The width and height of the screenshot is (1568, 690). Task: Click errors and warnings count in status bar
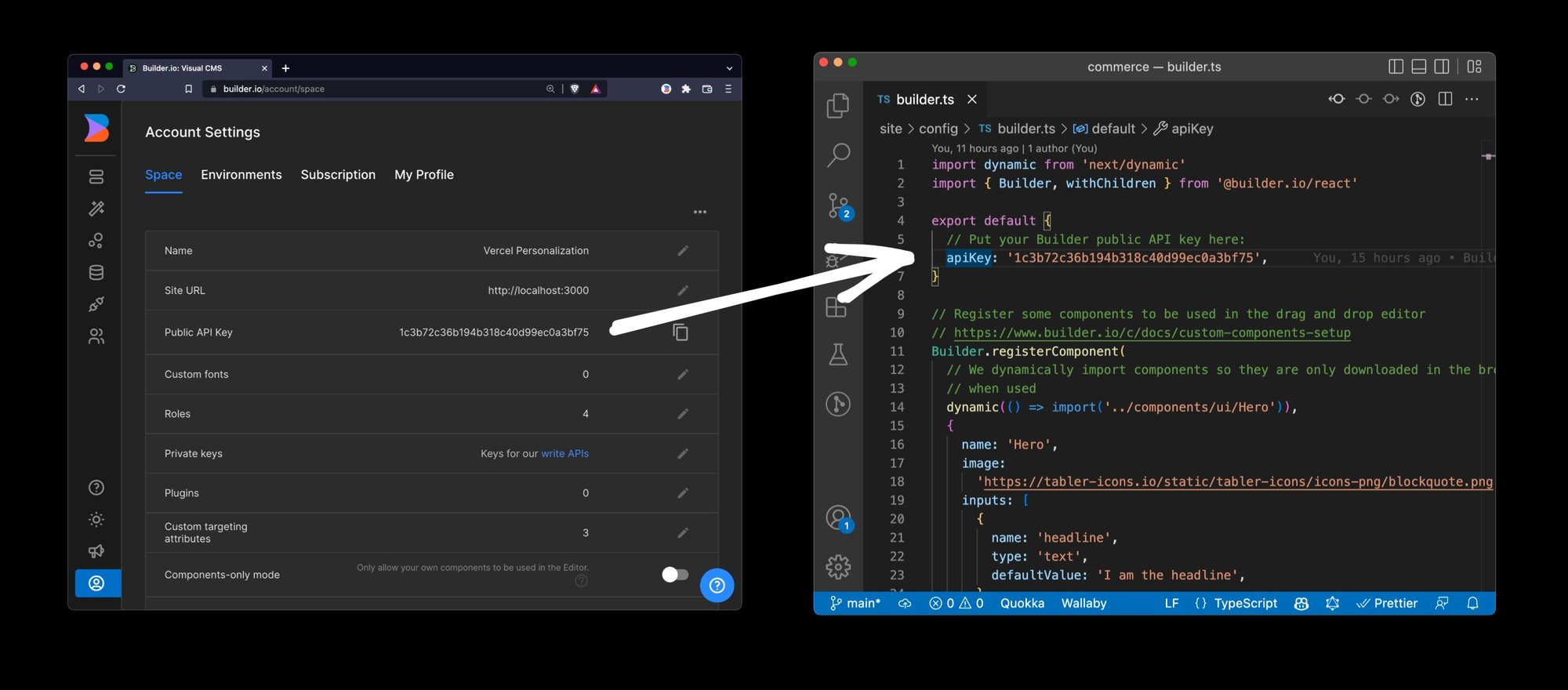point(956,603)
